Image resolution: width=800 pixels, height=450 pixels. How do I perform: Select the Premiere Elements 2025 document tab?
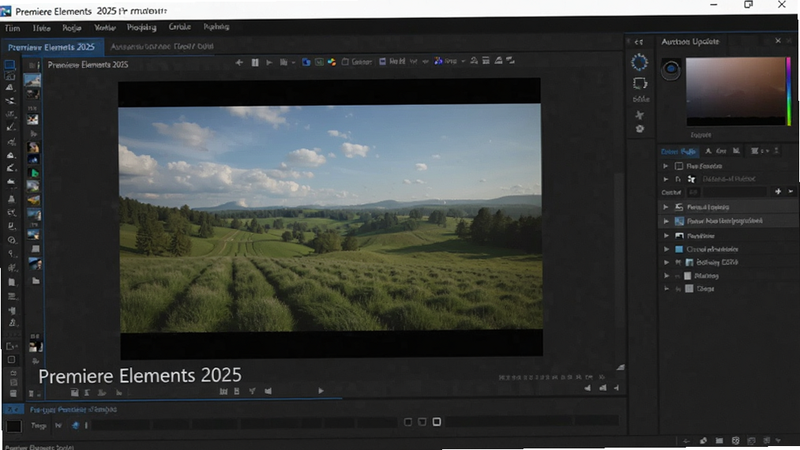[x=52, y=47]
